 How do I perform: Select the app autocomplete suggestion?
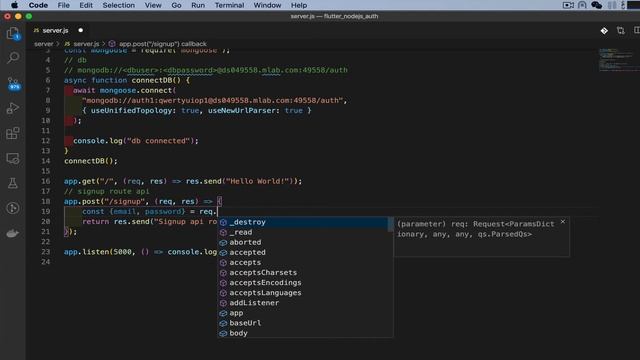tap(305, 313)
